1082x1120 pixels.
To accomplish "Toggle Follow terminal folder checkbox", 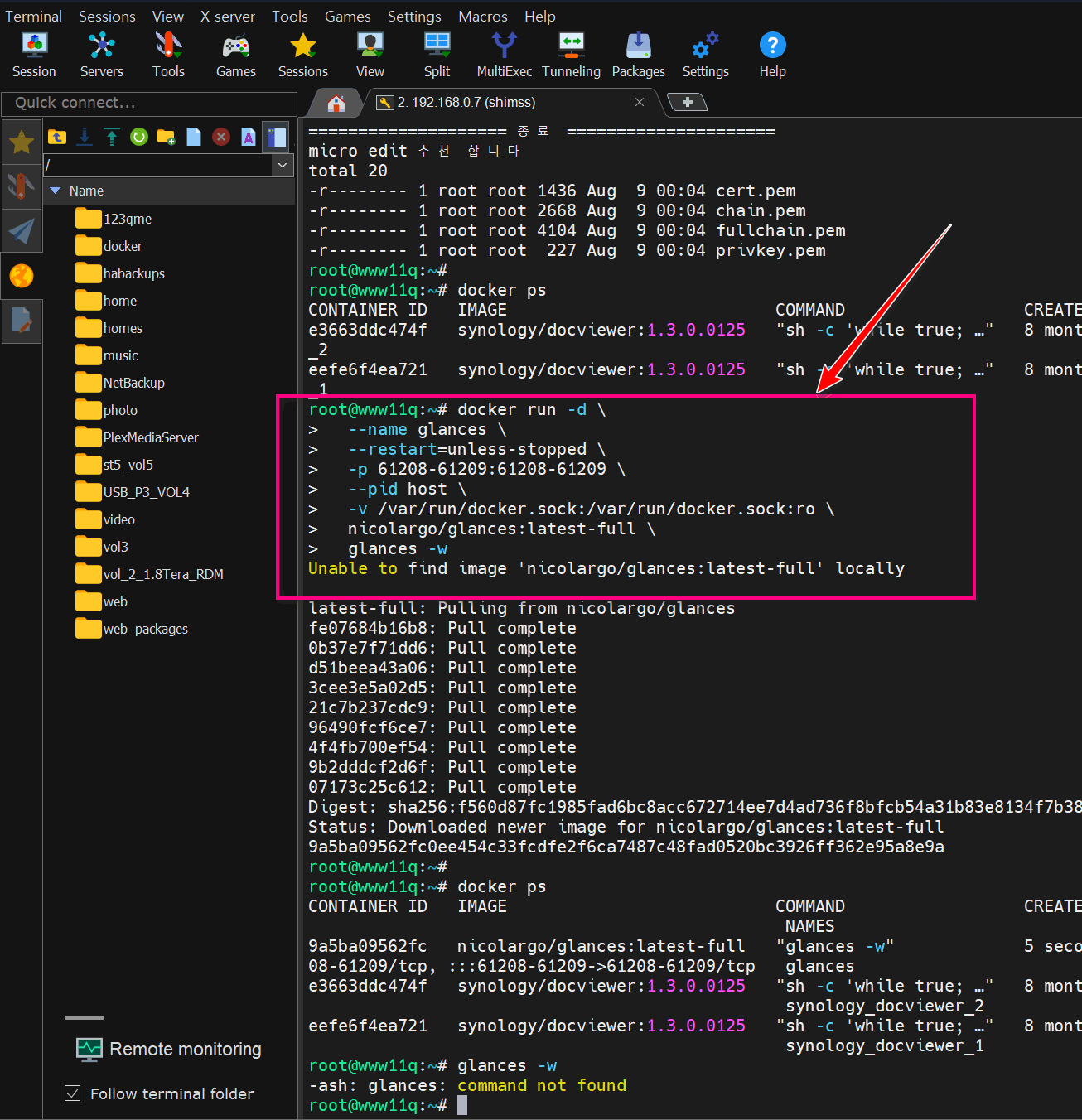I will 73,1093.
